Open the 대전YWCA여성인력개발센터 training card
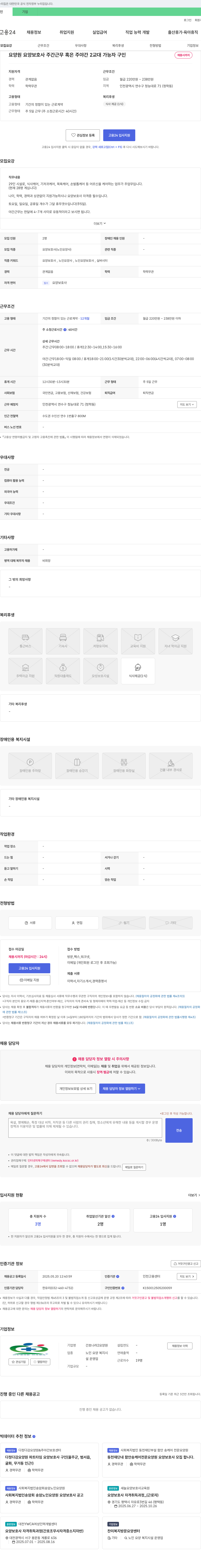201x1568 pixels. point(49,1533)
